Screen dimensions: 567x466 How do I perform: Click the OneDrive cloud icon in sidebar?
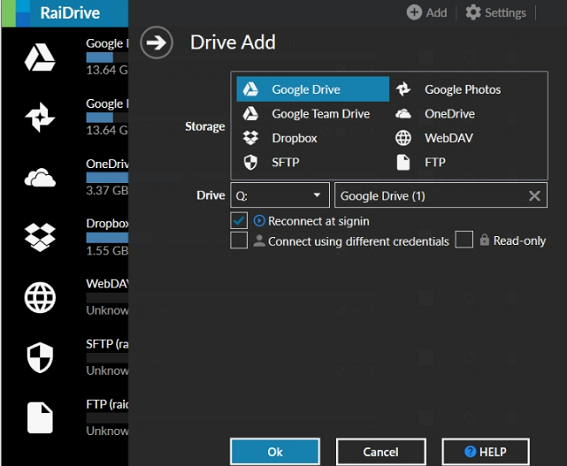point(40,178)
